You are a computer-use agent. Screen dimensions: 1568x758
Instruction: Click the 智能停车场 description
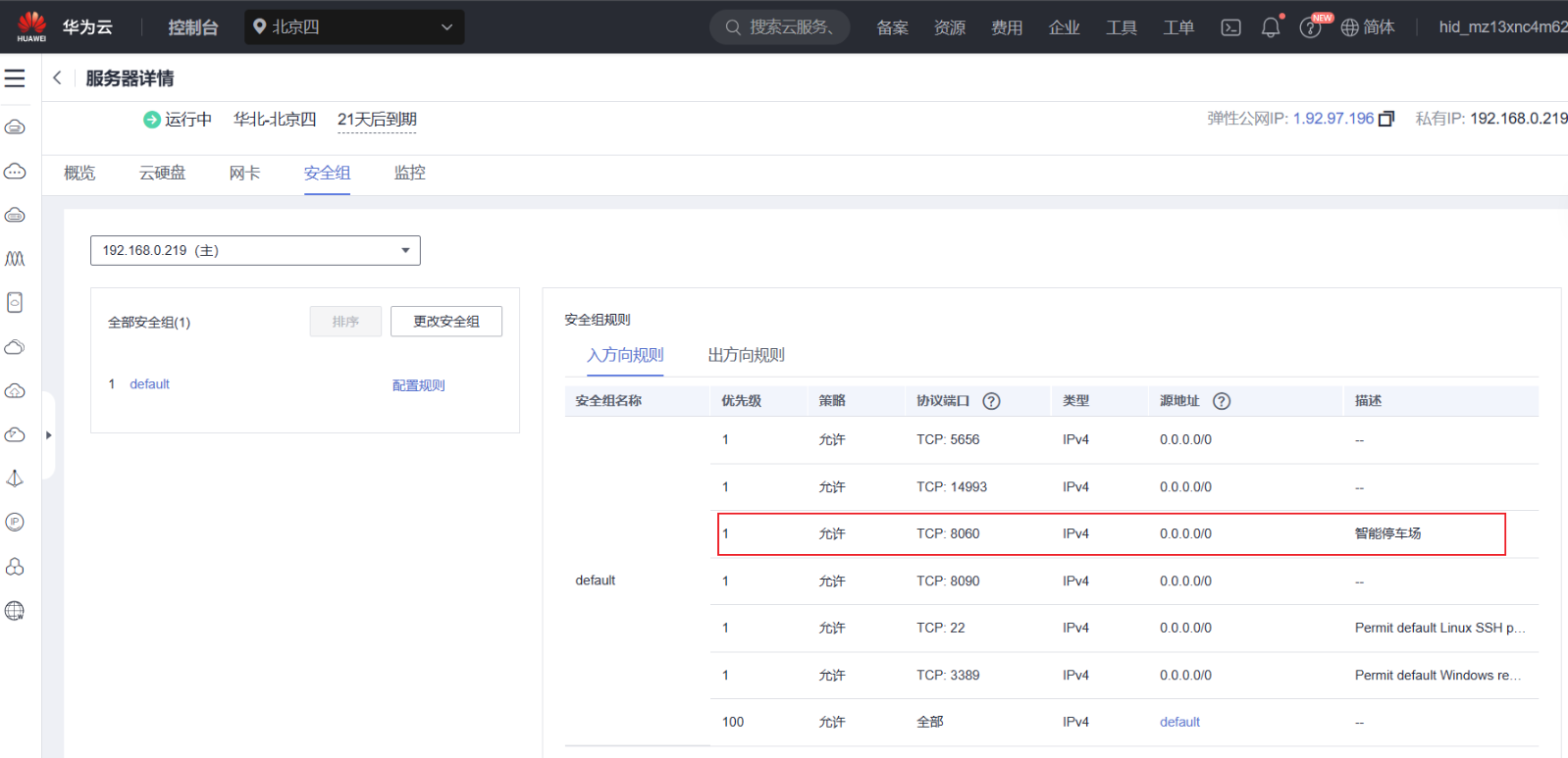(x=1387, y=534)
